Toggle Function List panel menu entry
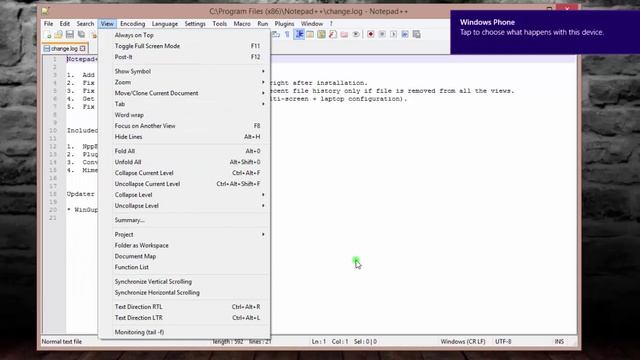640x360 pixels. pyautogui.click(x=184, y=267)
